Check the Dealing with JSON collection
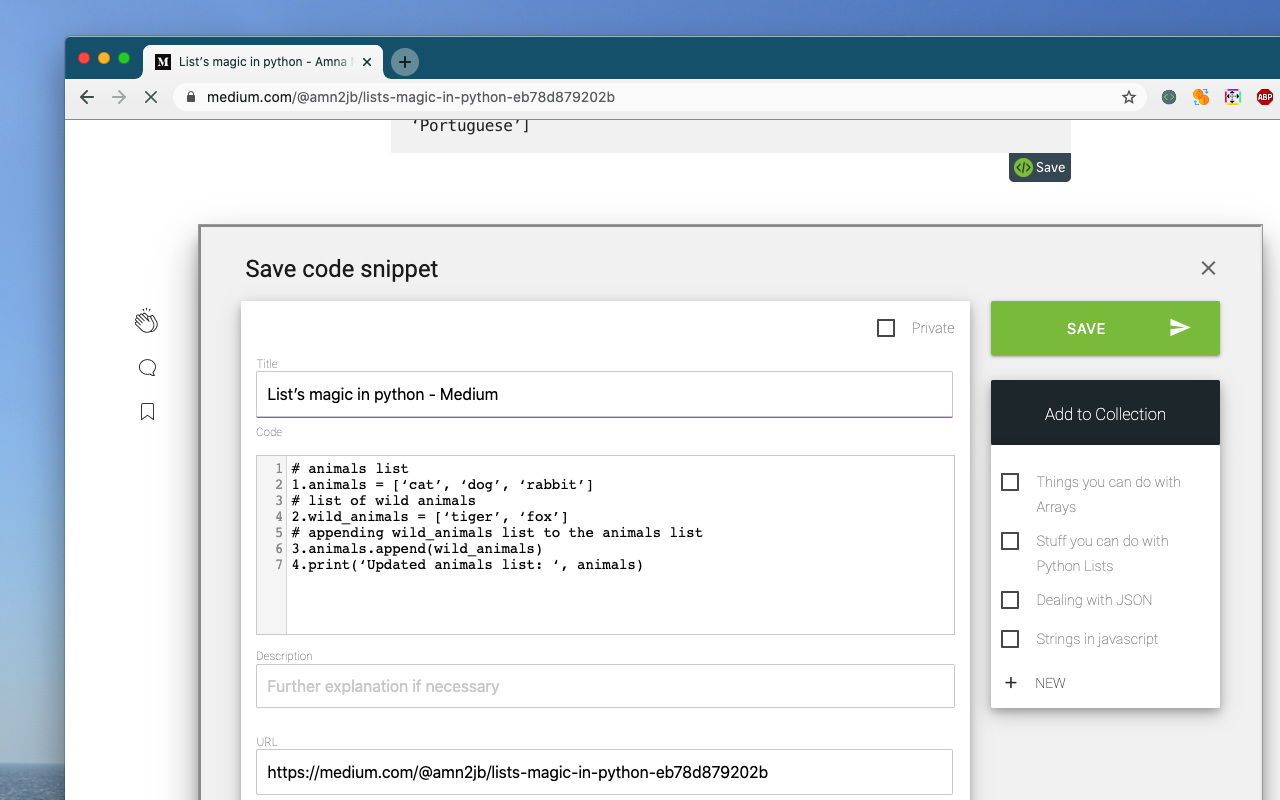 click(x=1009, y=599)
